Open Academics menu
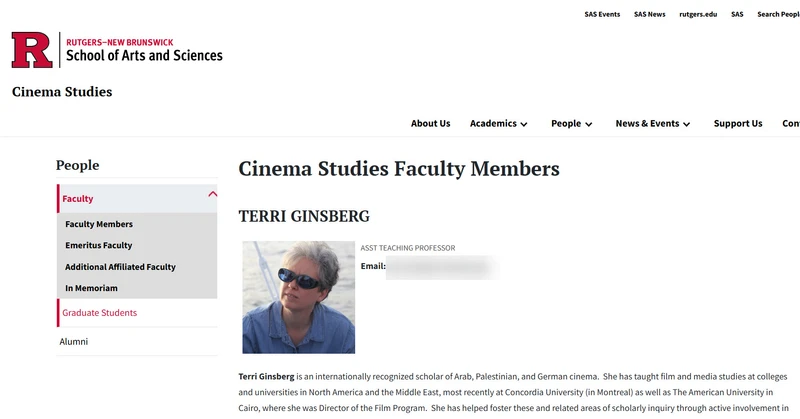The height and width of the screenshot is (419, 800). pos(493,124)
